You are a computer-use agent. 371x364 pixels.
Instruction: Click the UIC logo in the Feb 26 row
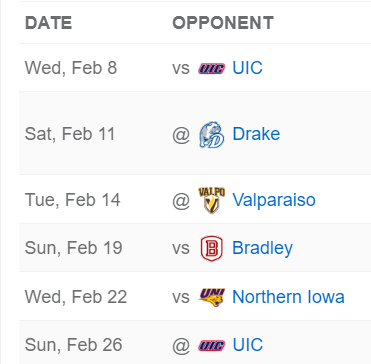coord(212,345)
